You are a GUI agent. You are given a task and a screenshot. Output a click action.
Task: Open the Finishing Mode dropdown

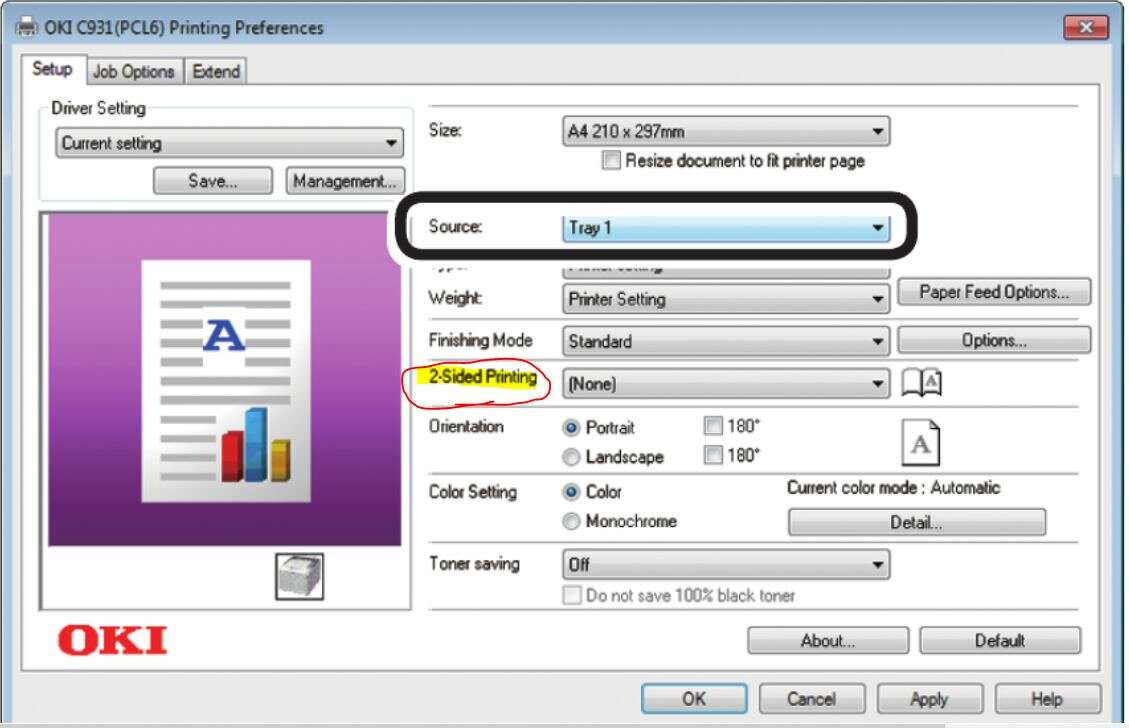point(726,341)
